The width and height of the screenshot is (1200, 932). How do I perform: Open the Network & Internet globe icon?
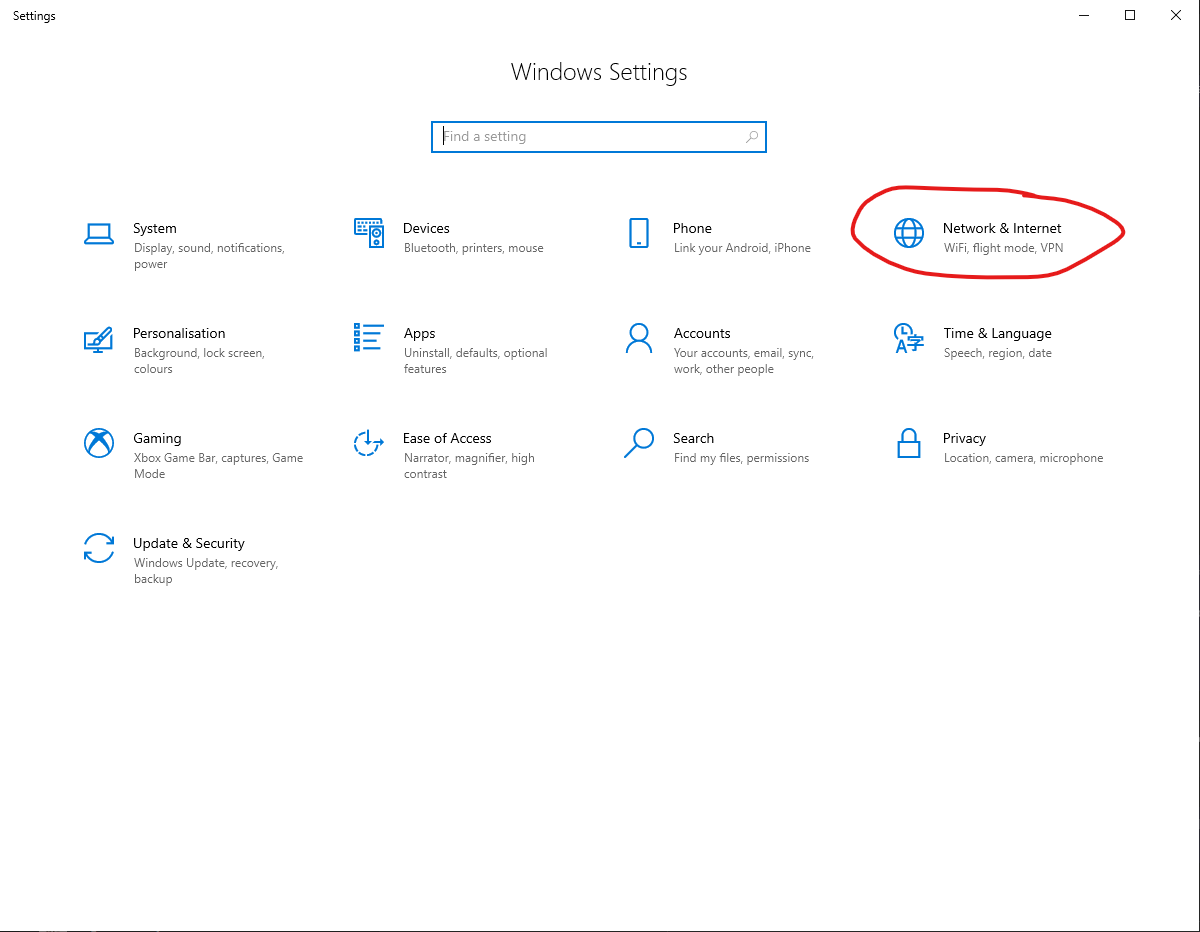909,233
